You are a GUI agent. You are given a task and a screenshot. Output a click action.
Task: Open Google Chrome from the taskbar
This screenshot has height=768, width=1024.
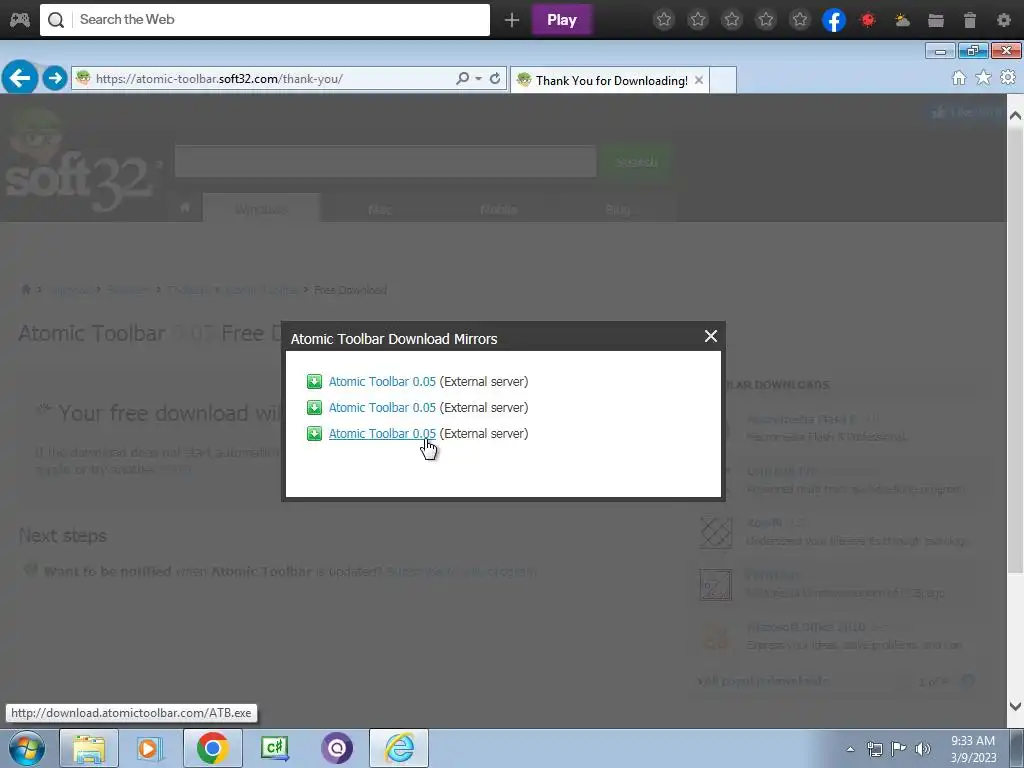tap(212, 748)
